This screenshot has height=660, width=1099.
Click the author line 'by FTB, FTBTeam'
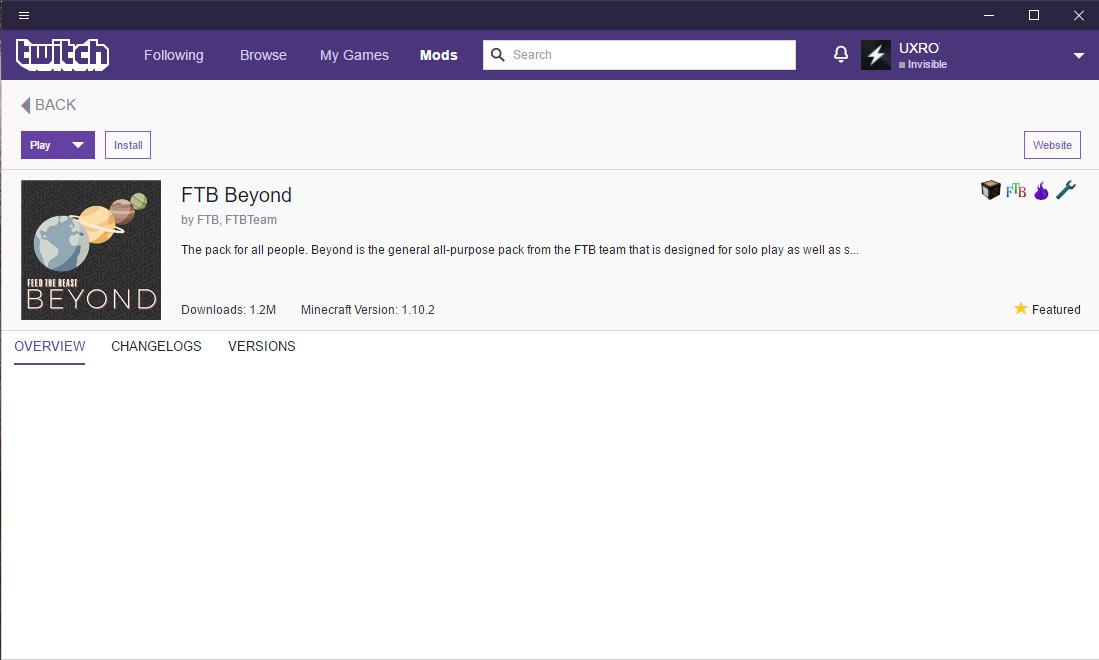click(229, 219)
